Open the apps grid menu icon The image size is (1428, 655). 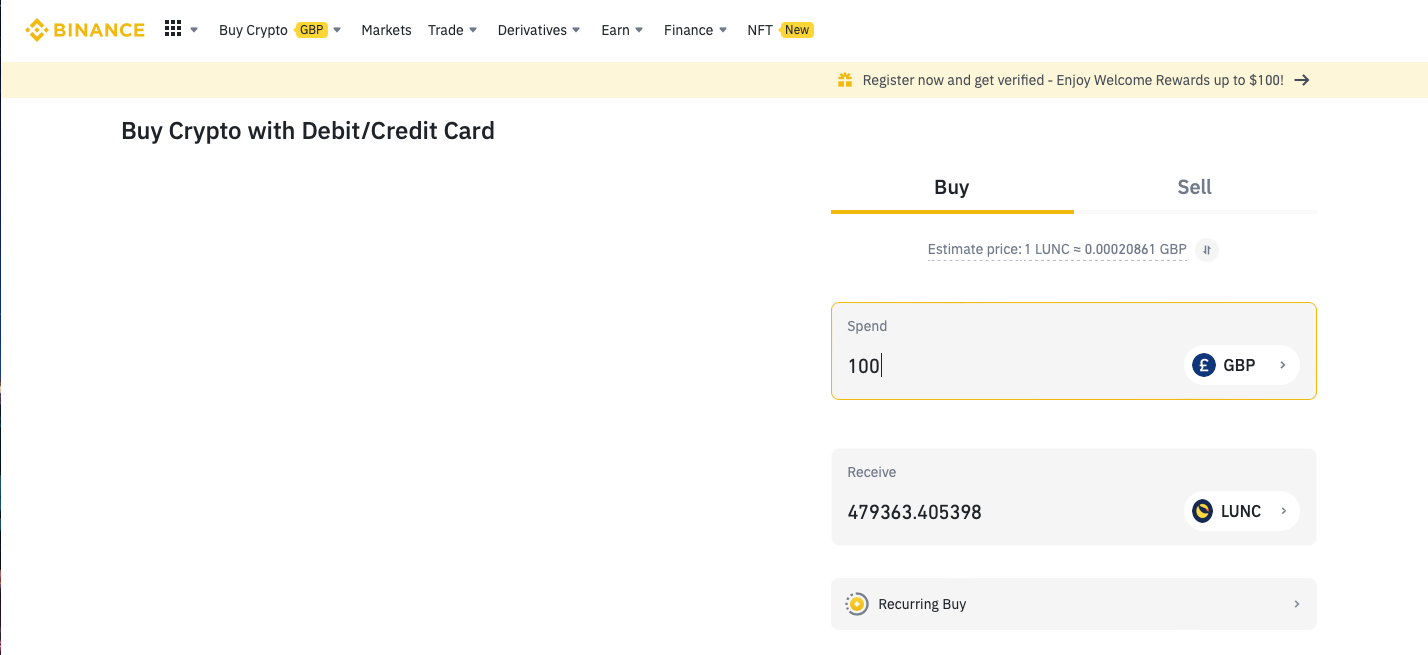coord(173,29)
